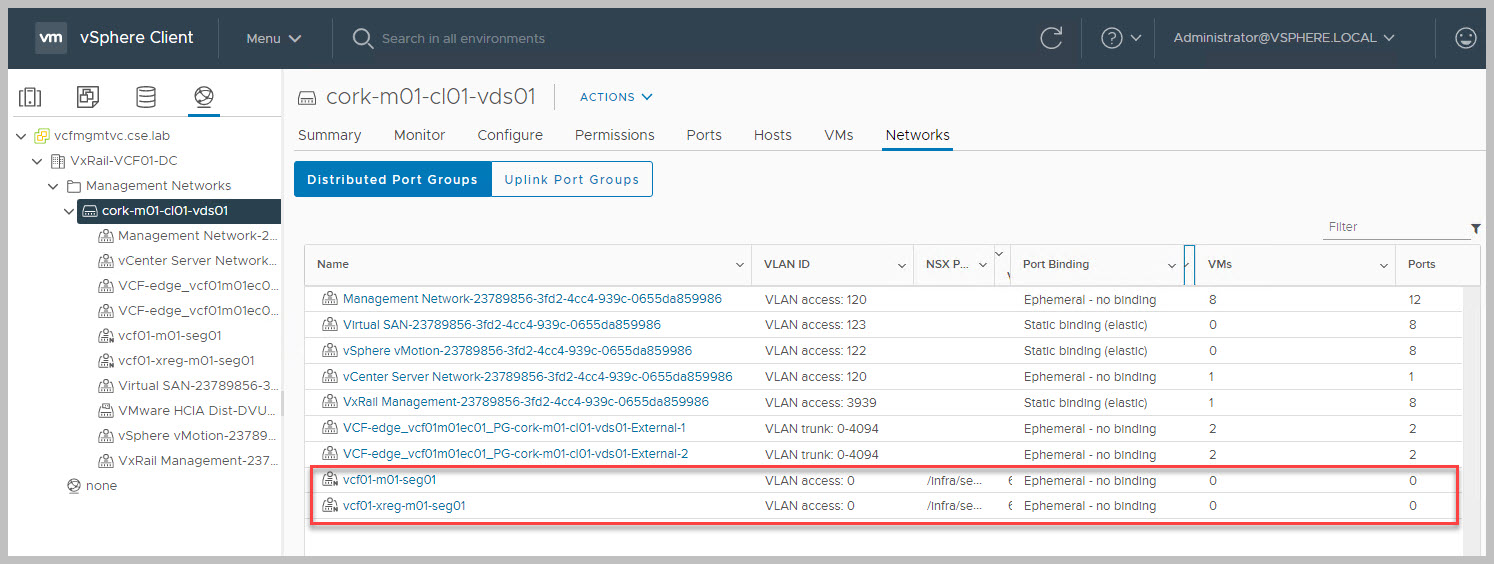The width and height of the screenshot is (1494, 564).
Task: Click the Filter input field
Action: 1393,227
